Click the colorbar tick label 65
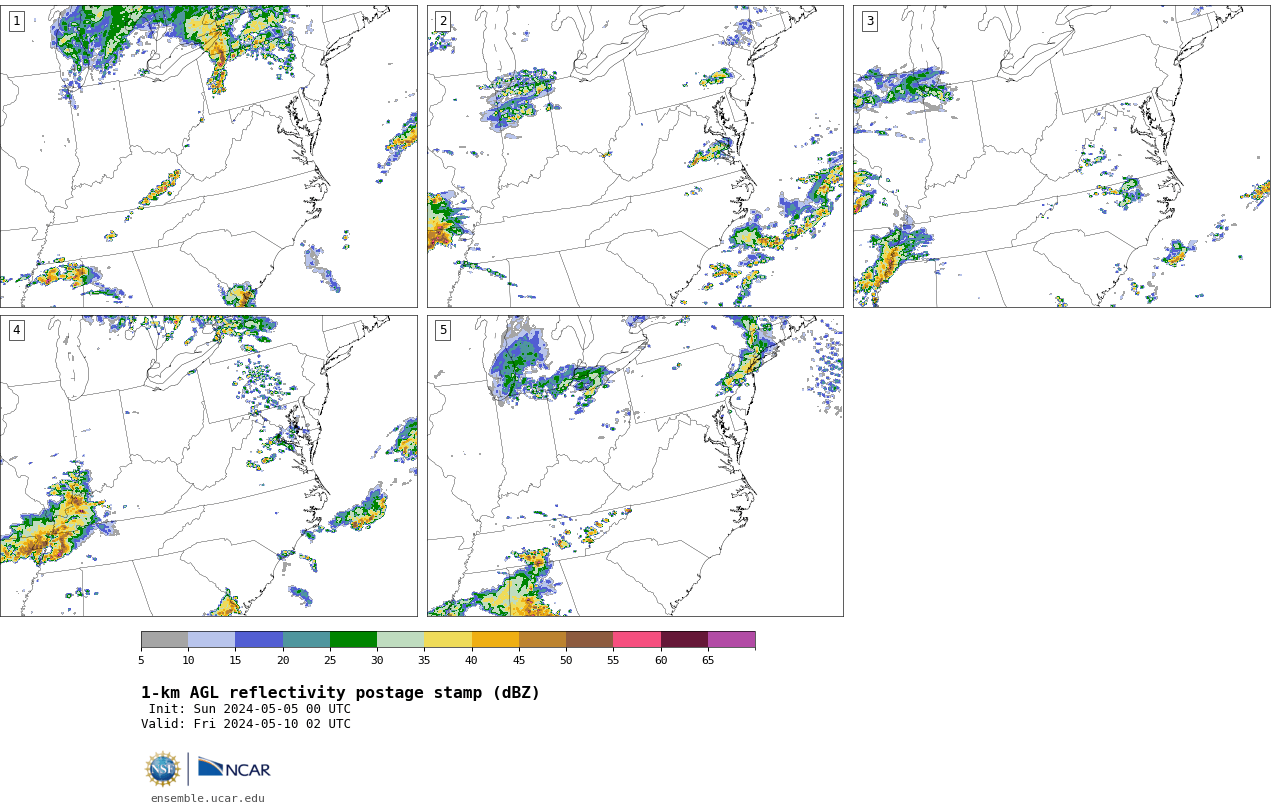1280x809 pixels. [x=708, y=660]
